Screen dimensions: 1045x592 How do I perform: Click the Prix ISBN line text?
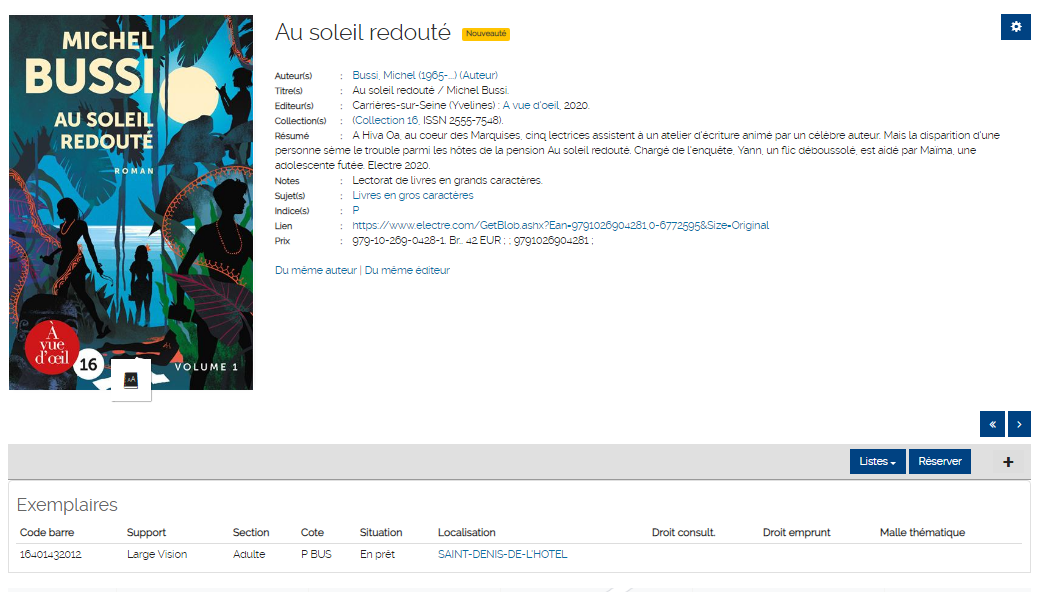pyautogui.click(x=473, y=240)
